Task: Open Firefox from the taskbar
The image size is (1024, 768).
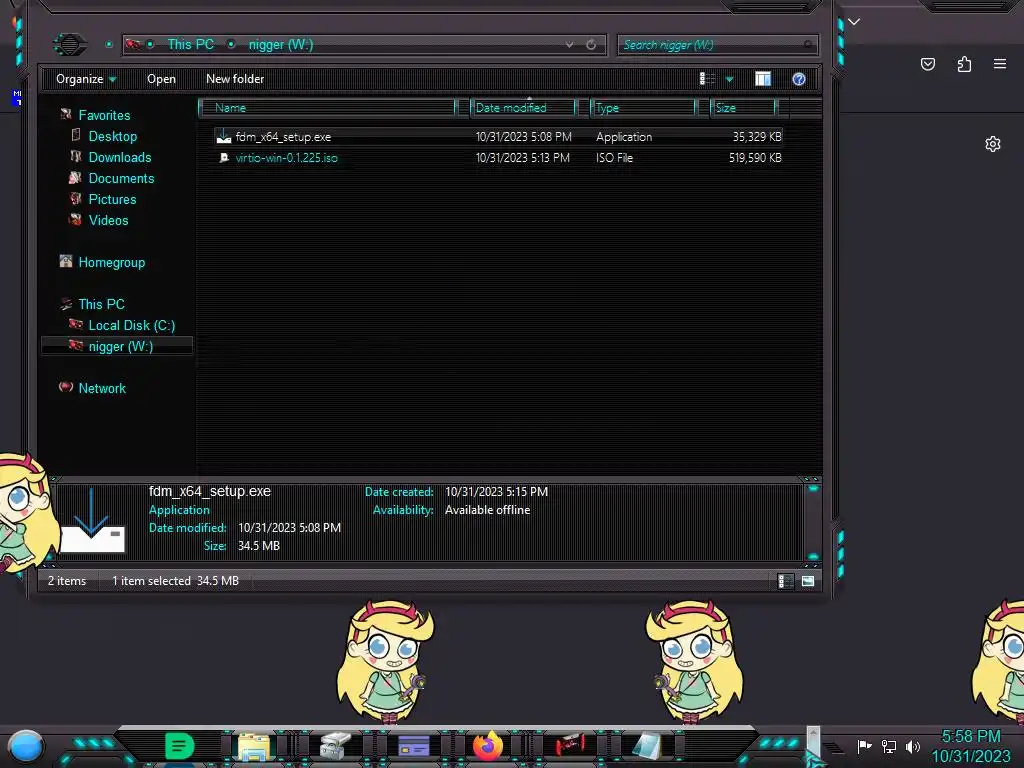Action: tap(488, 746)
